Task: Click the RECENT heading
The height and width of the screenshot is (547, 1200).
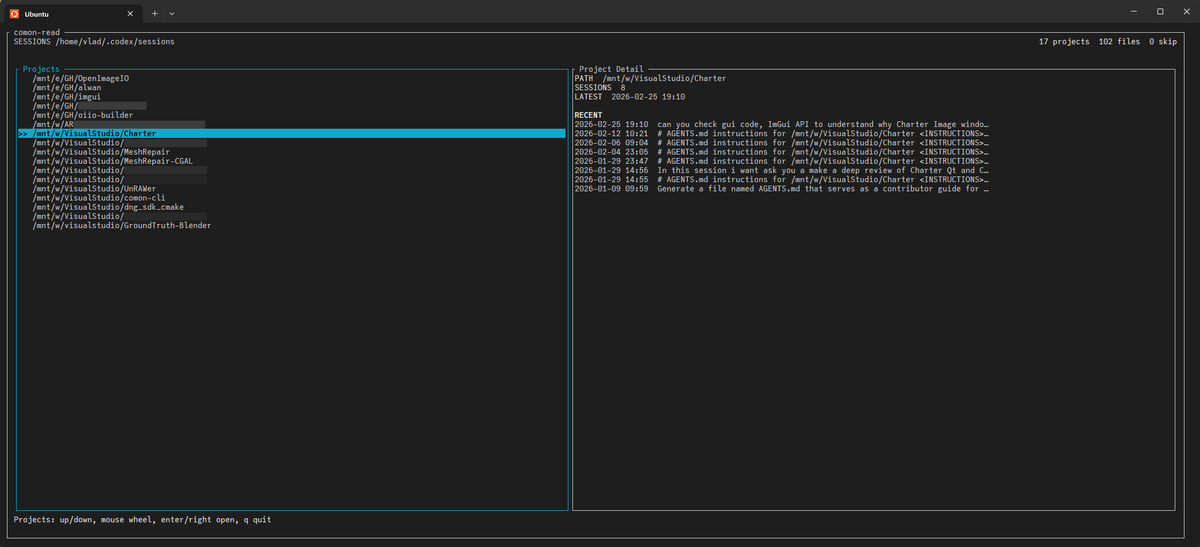Action: [x=589, y=115]
